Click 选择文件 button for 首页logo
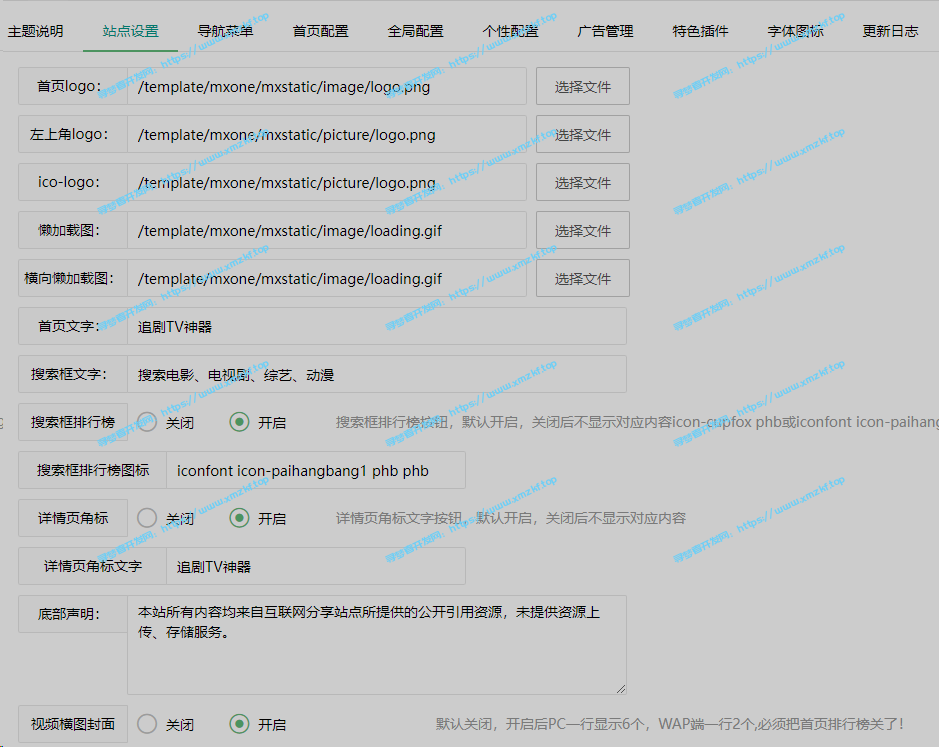The height and width of the screenshot is (747, 939). (583, 86)
